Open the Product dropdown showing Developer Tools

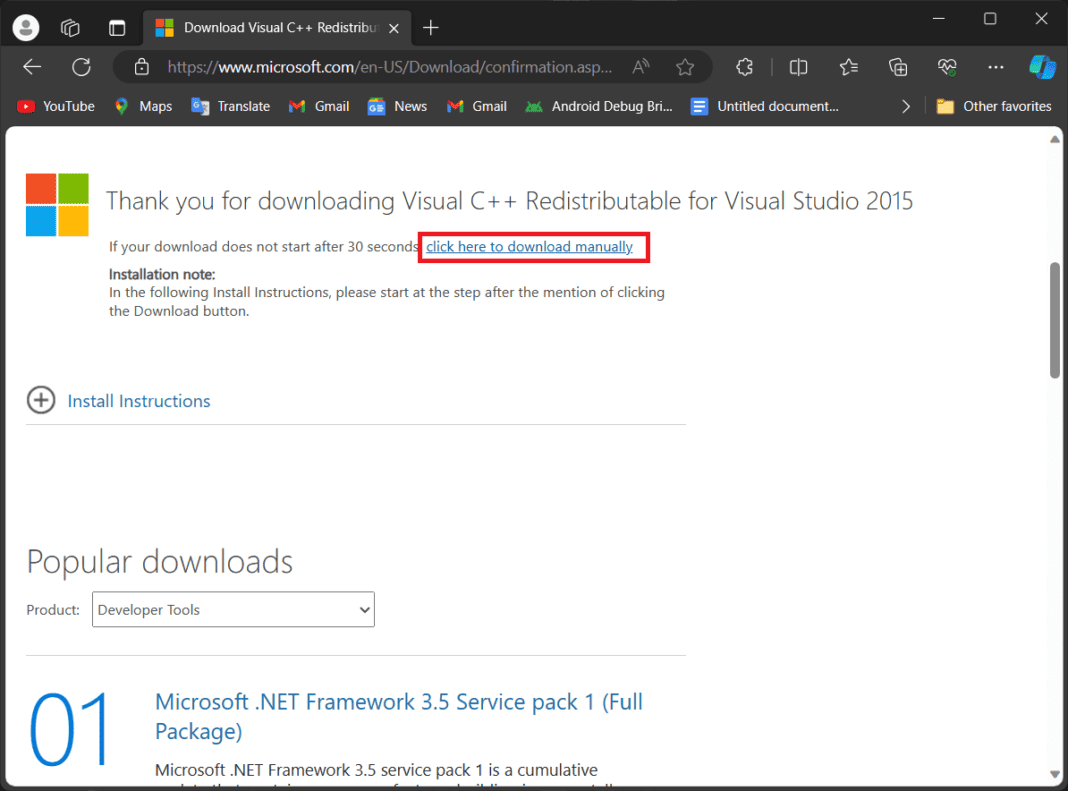pos(232,609)
